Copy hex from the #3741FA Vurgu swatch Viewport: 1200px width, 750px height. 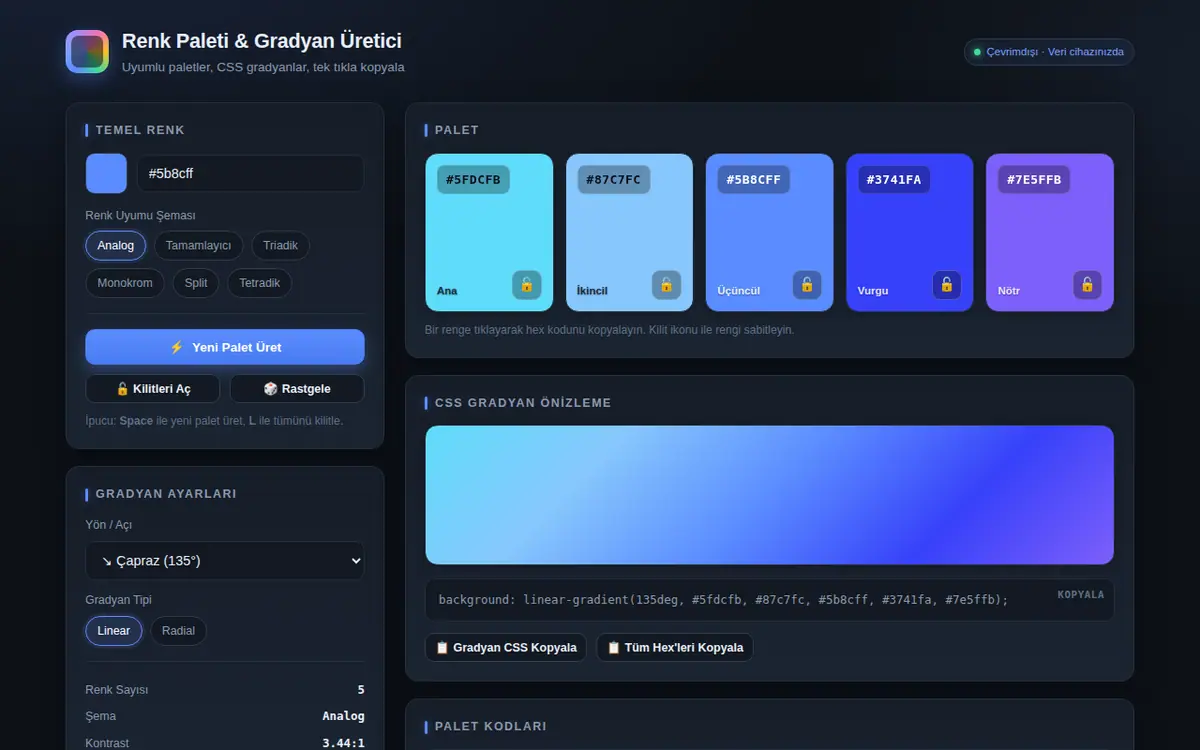[909, 232]
